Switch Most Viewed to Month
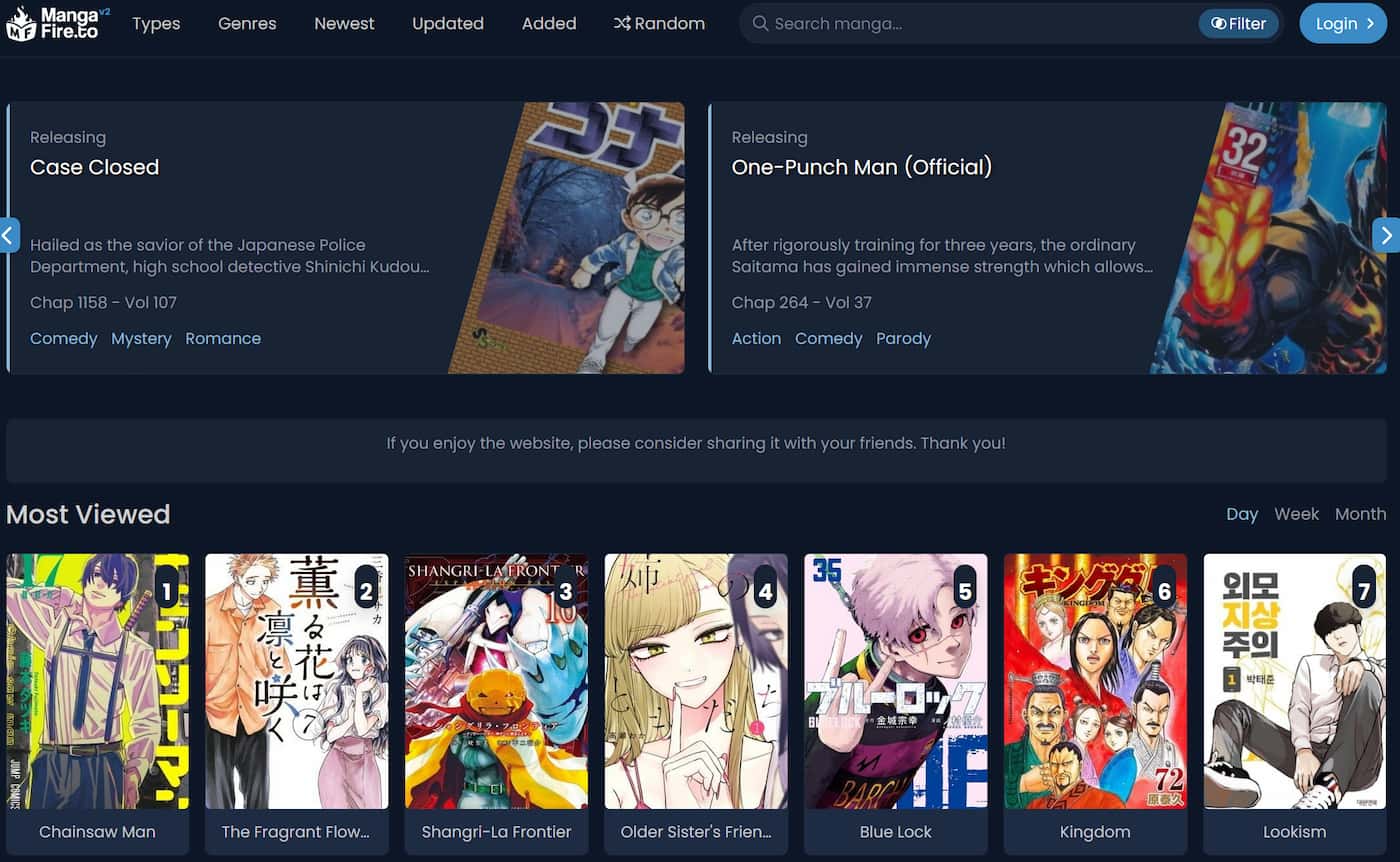This screenshot has height=862, width=1400. click(1360, 514)
